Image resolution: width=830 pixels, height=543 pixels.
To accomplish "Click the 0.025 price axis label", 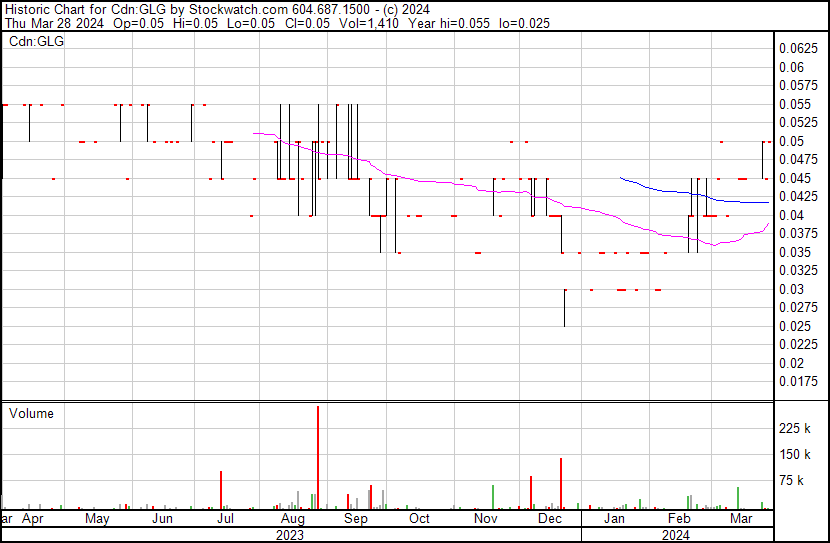I will 795,326.
